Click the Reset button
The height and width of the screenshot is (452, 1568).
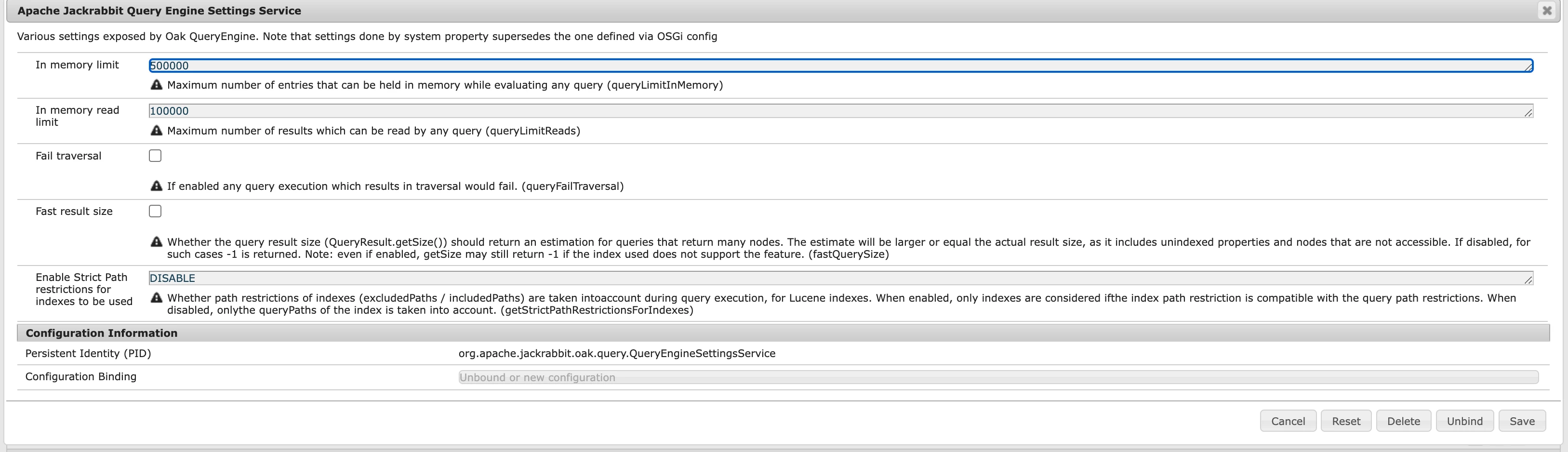click(x=1346, y=421)
